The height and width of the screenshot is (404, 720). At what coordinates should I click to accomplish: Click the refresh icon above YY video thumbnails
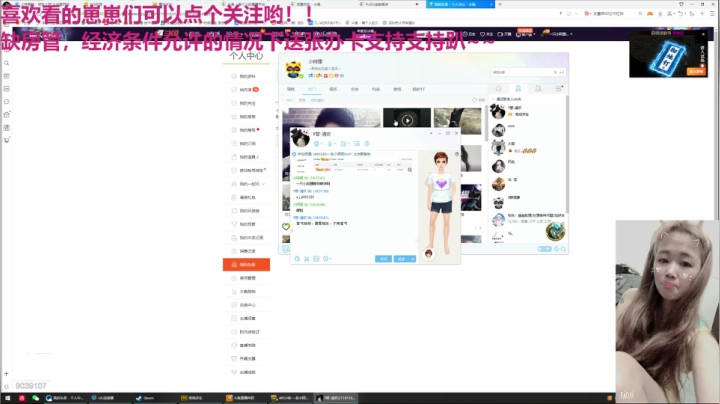pos(475,100)
